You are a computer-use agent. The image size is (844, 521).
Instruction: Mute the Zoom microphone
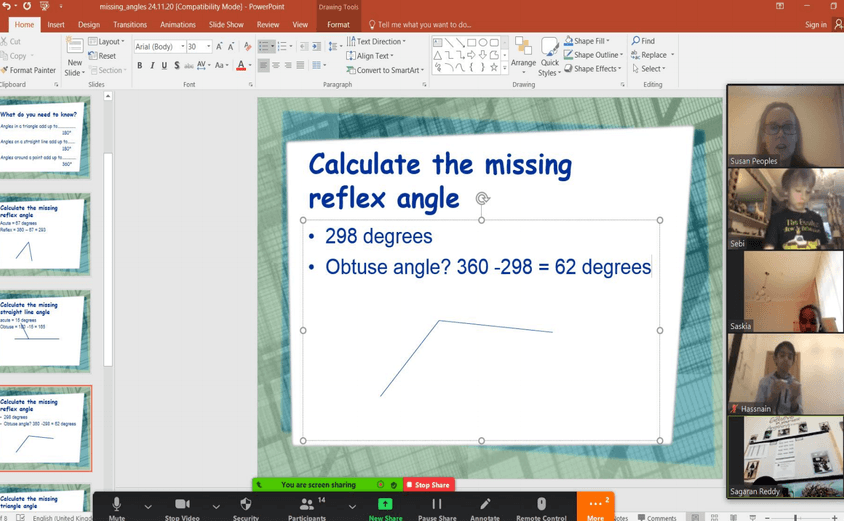click(117, 506)
